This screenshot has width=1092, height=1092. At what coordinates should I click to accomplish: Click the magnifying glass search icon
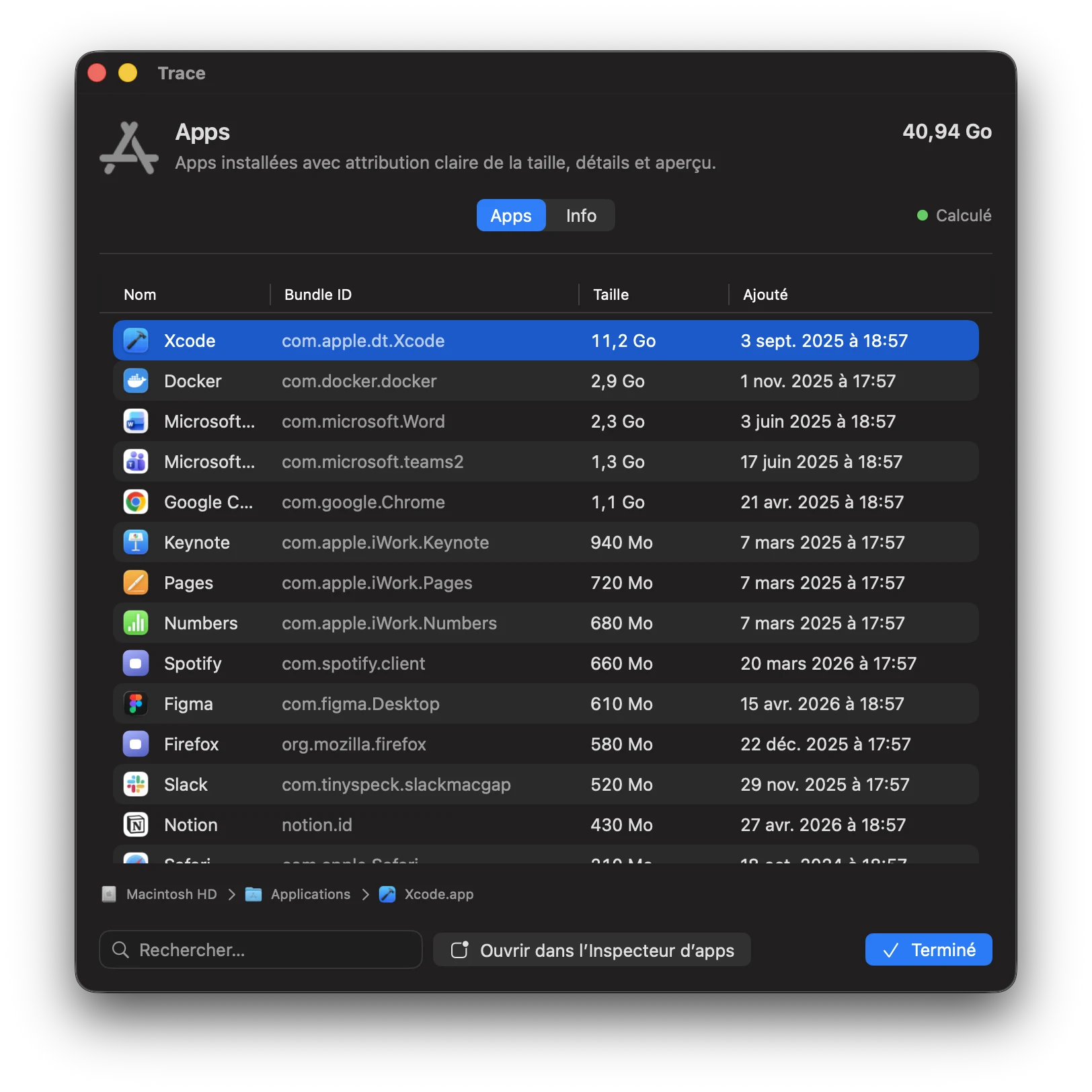point(120,949)
